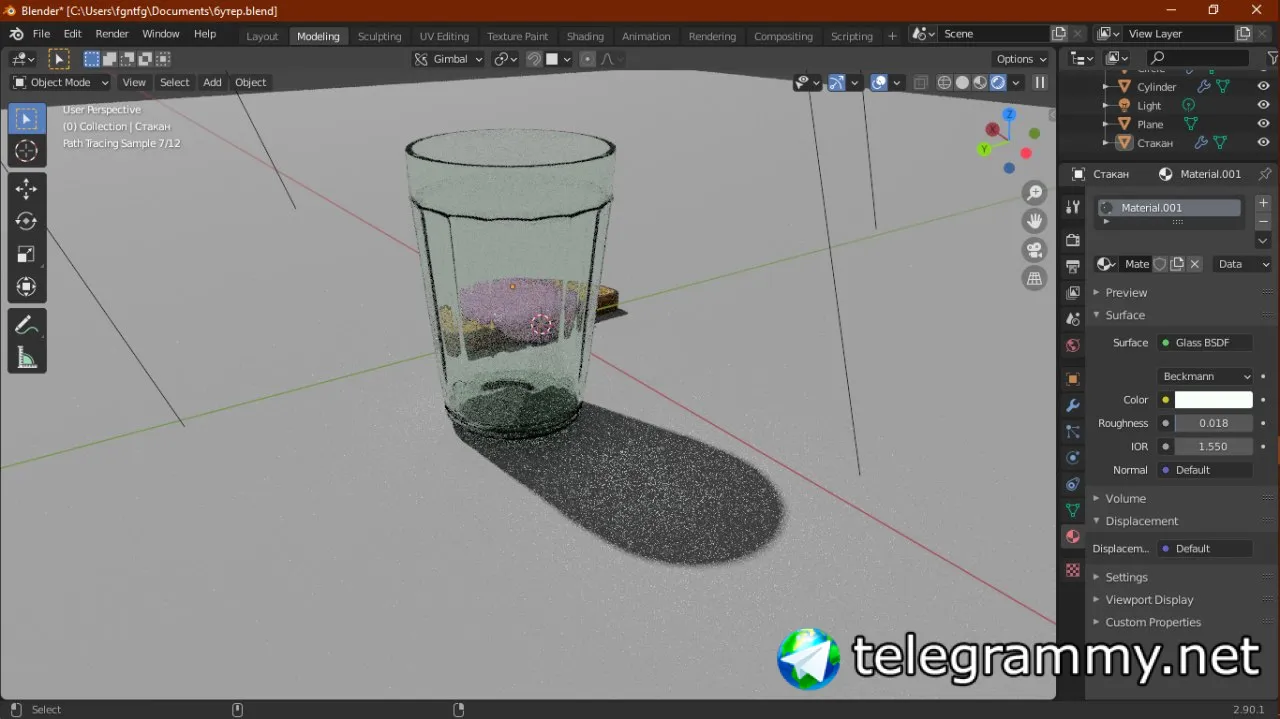Switch to the Sculpting workspace tab
1280x719 pixels.
379,36
